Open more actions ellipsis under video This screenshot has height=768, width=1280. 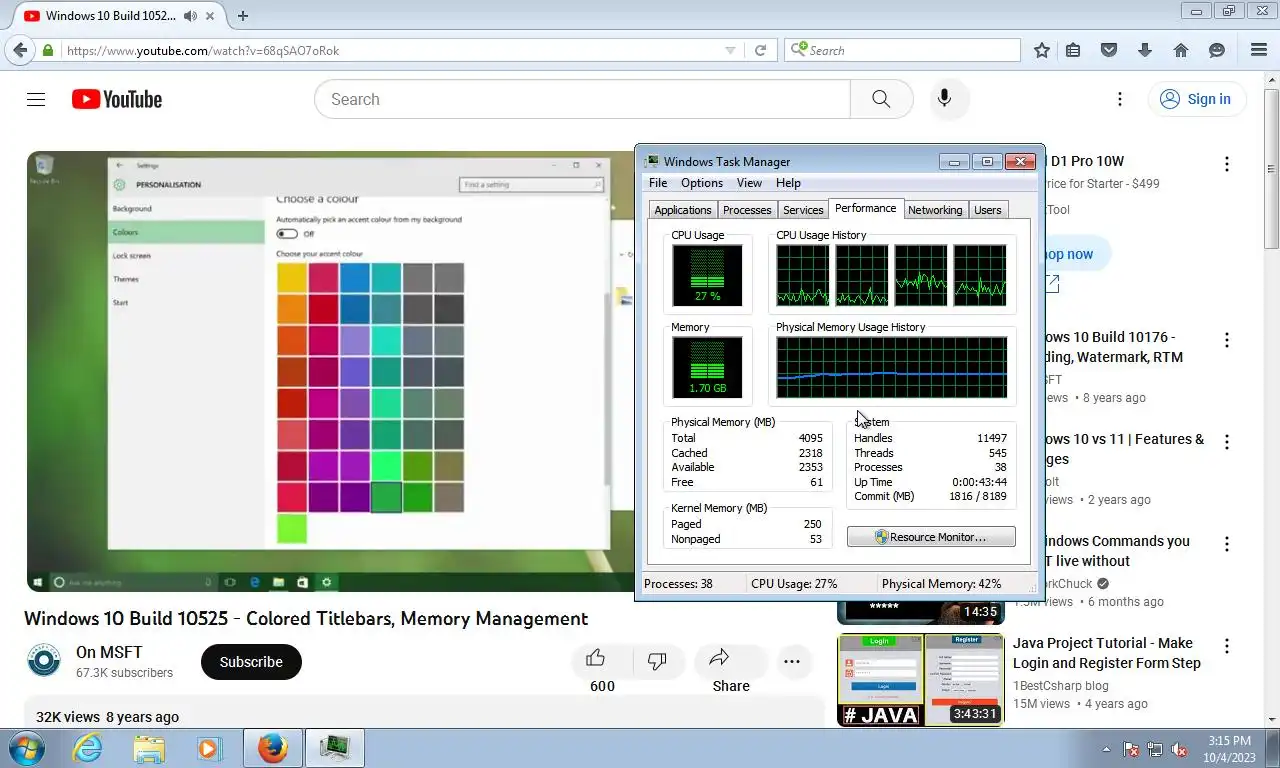pos(792,662)
